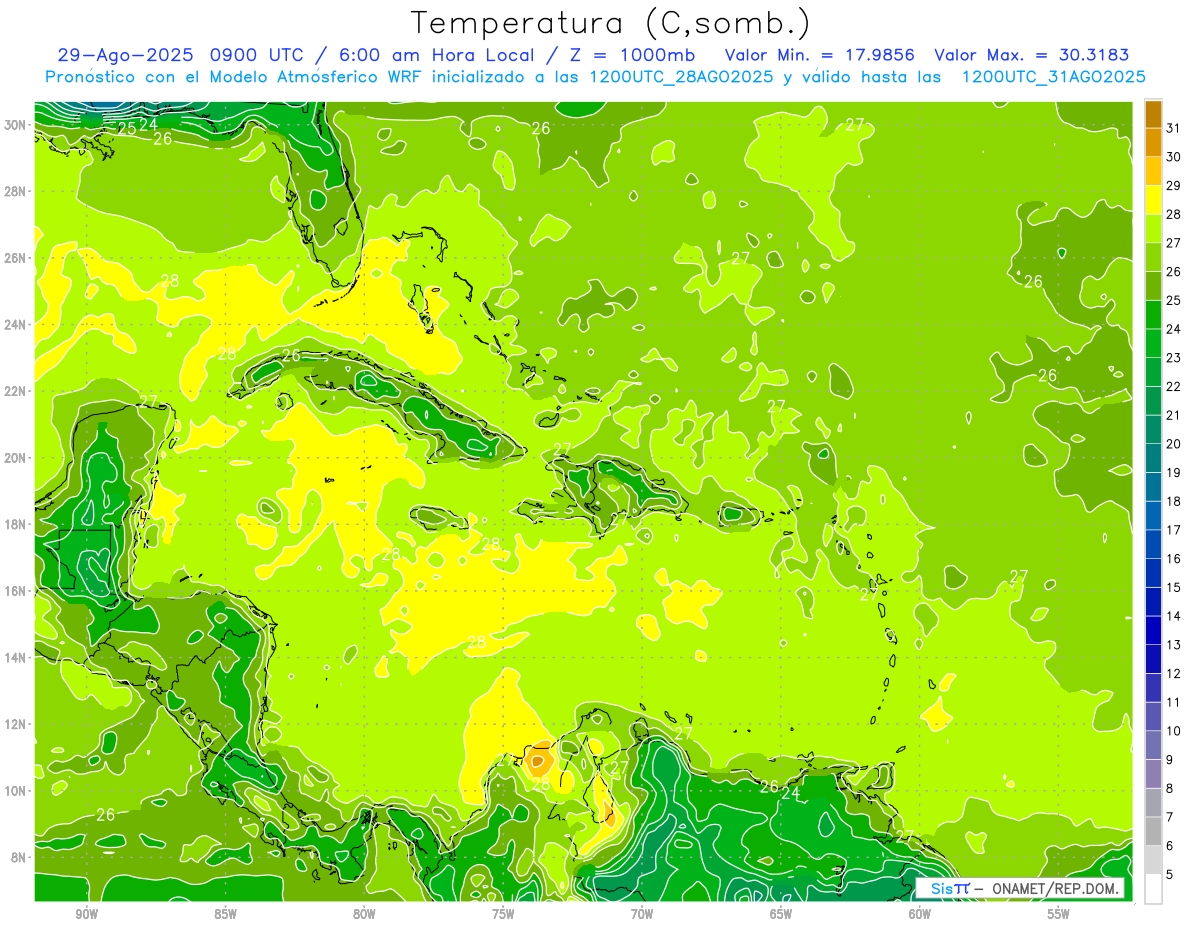Click the white legend swatch below 5
The image size is (1200, 927).
click(1153, 889)
